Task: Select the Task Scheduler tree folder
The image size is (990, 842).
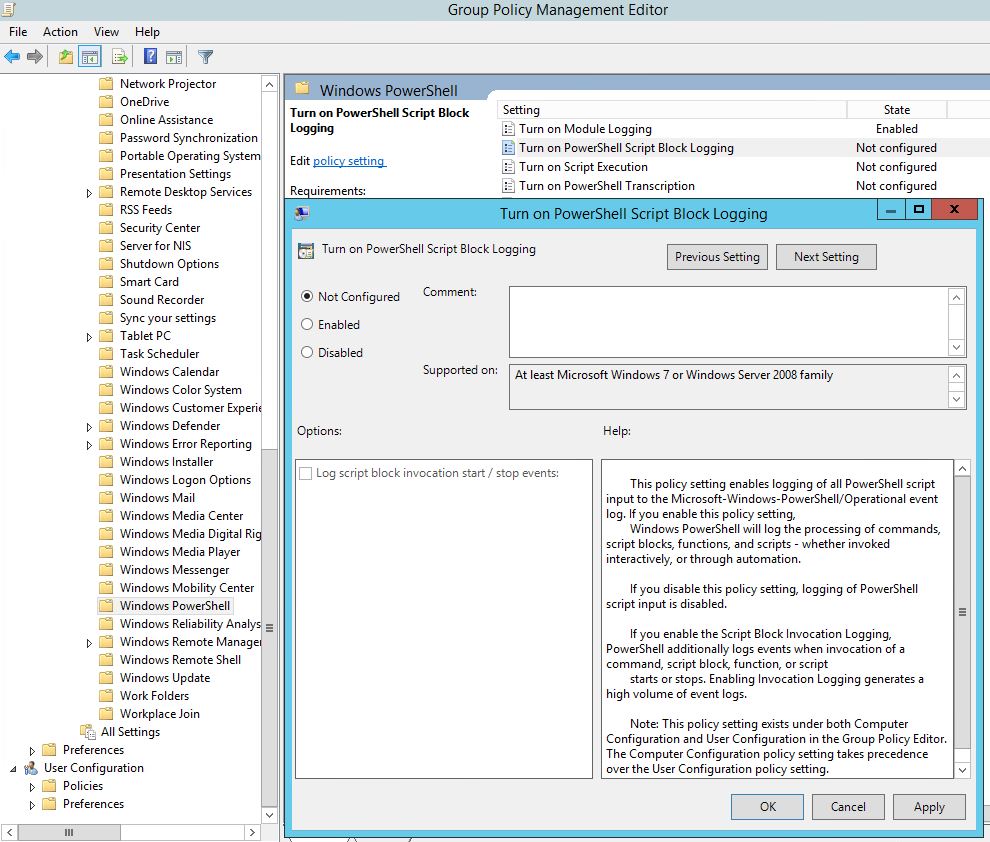Action: coord(160,353)
